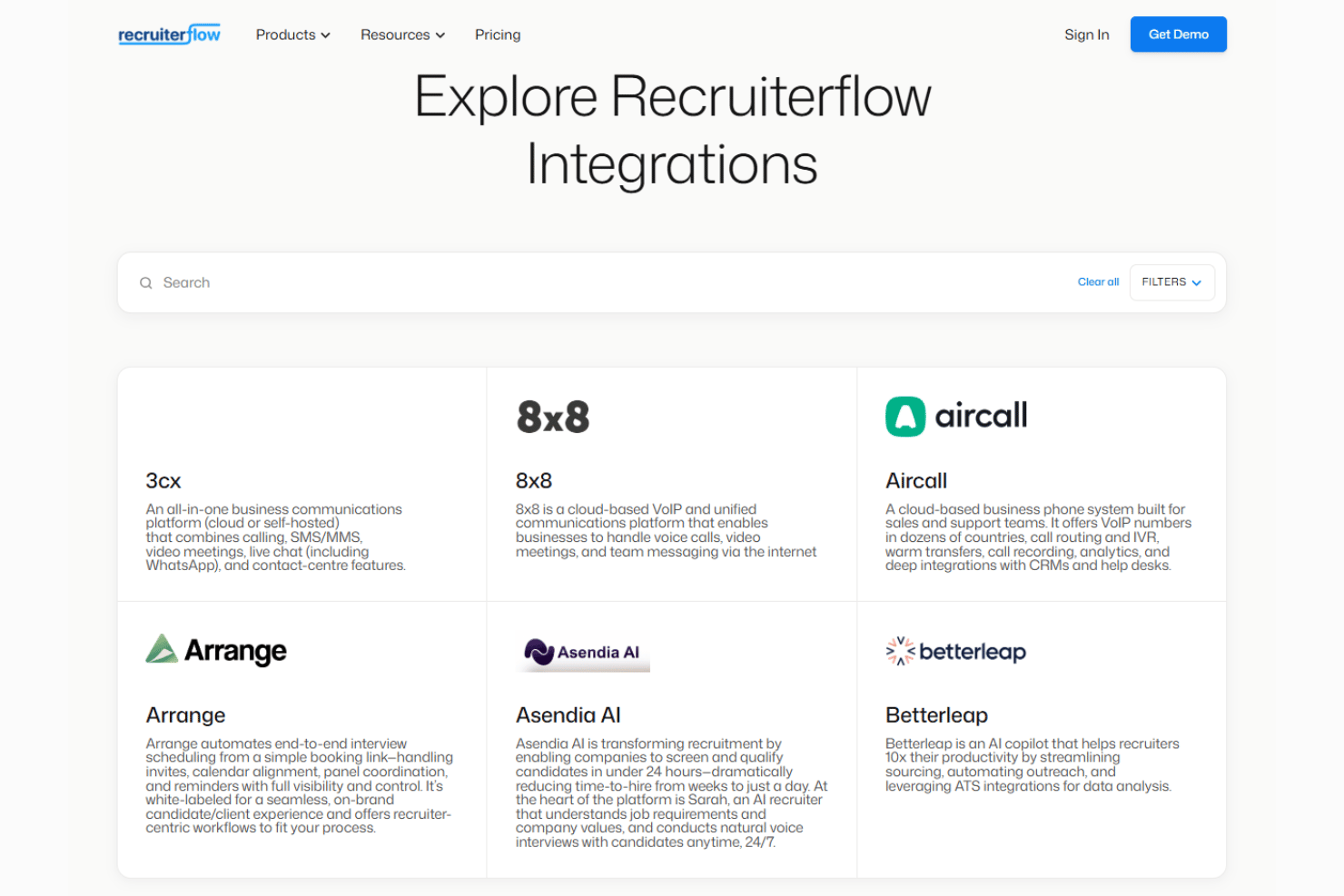Open the Products dropdown menu
The width and height of the screenshot is (1344, 896).
292,34
